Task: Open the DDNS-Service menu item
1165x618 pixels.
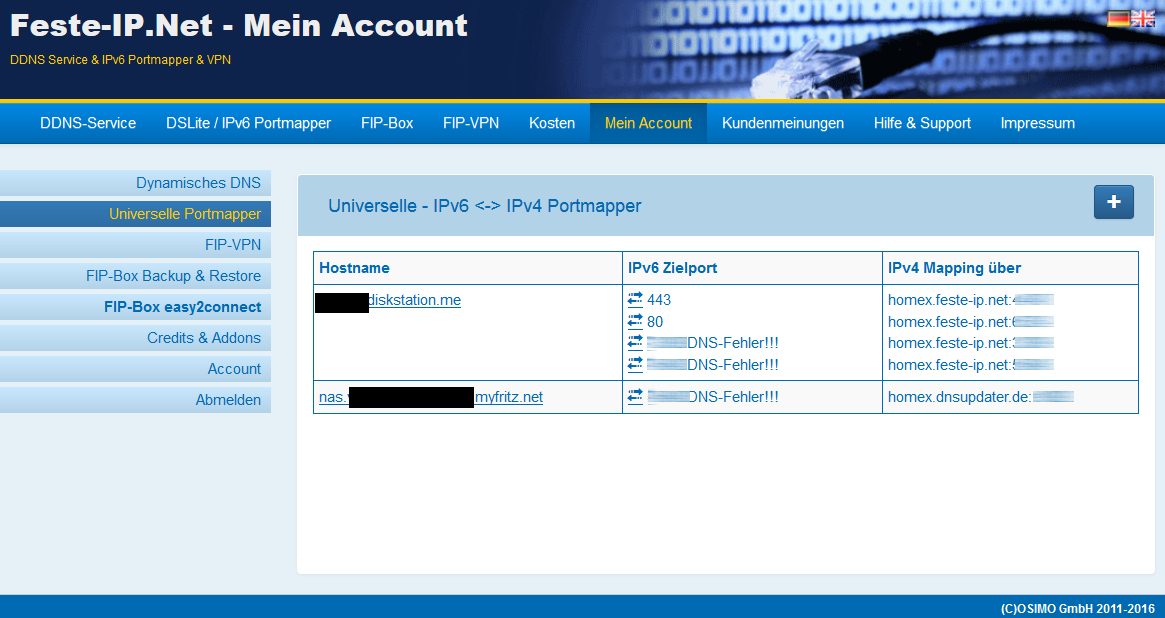Action: [x=88, y=123]
